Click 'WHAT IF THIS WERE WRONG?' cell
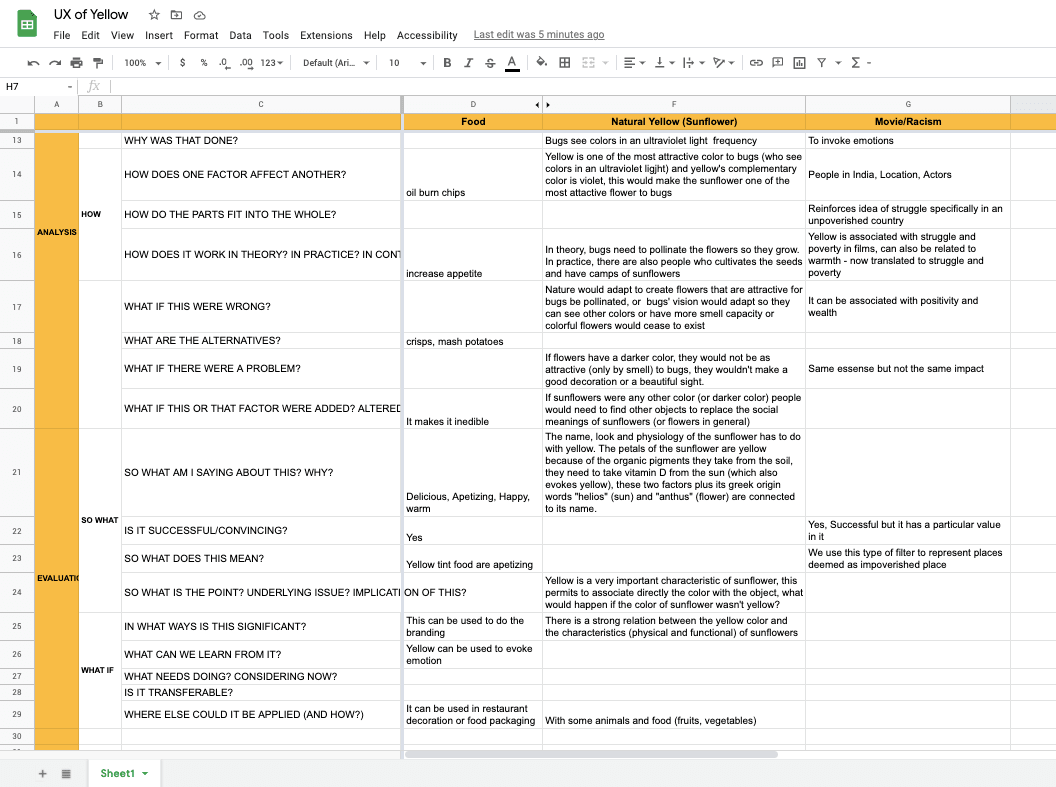This screenshot has width=1056, height=787. point(261,307)
